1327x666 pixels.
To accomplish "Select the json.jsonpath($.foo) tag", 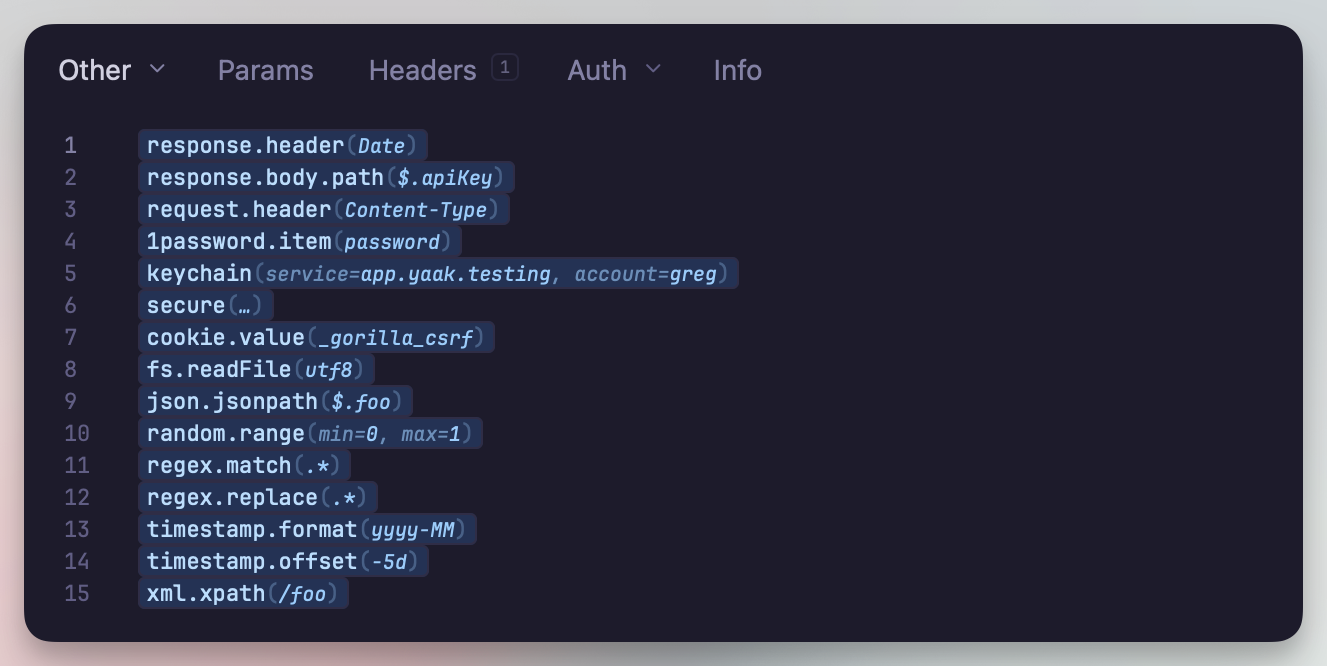I will 275,402.
